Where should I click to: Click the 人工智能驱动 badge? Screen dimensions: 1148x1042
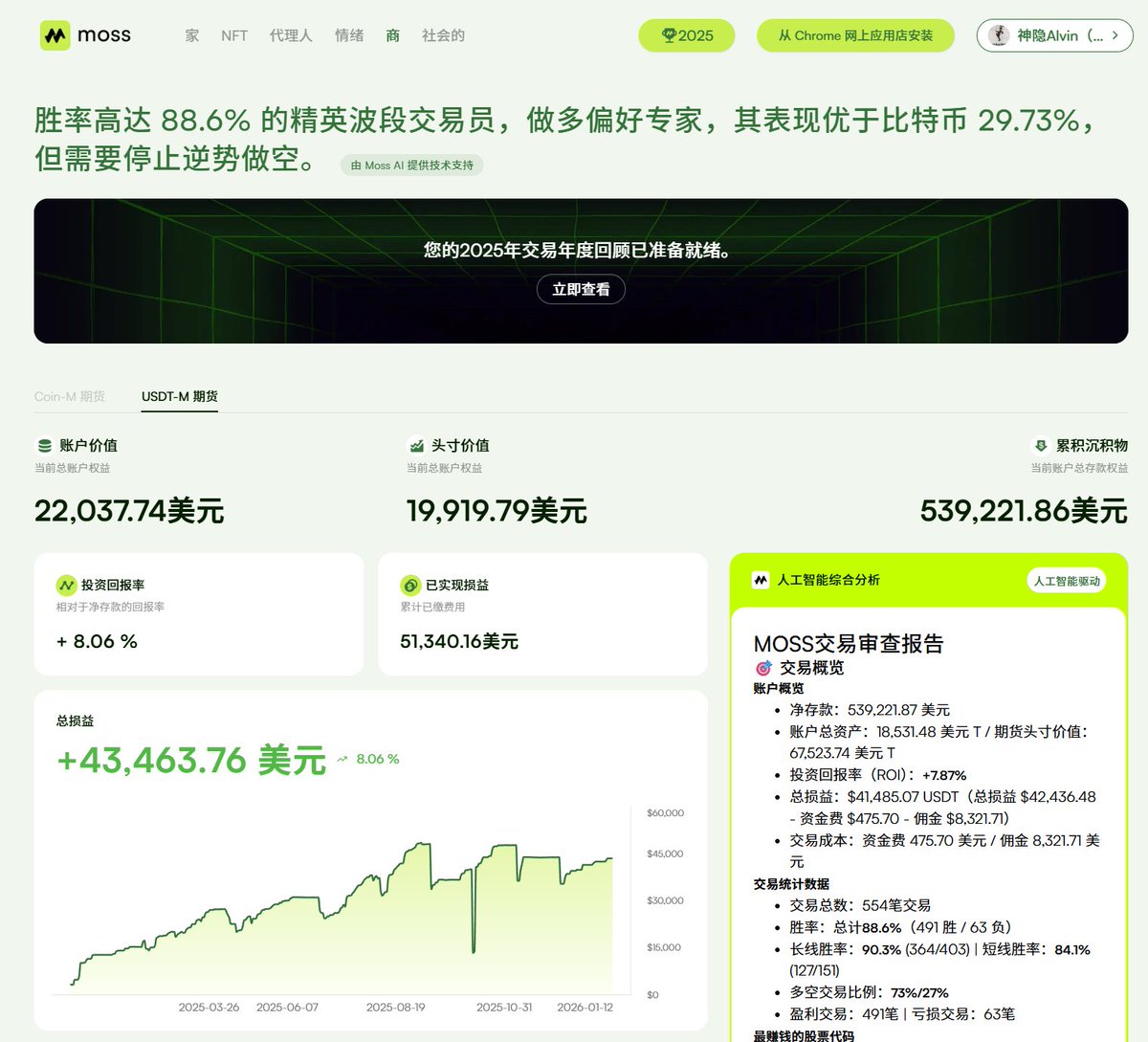[x=1067, y=581]
